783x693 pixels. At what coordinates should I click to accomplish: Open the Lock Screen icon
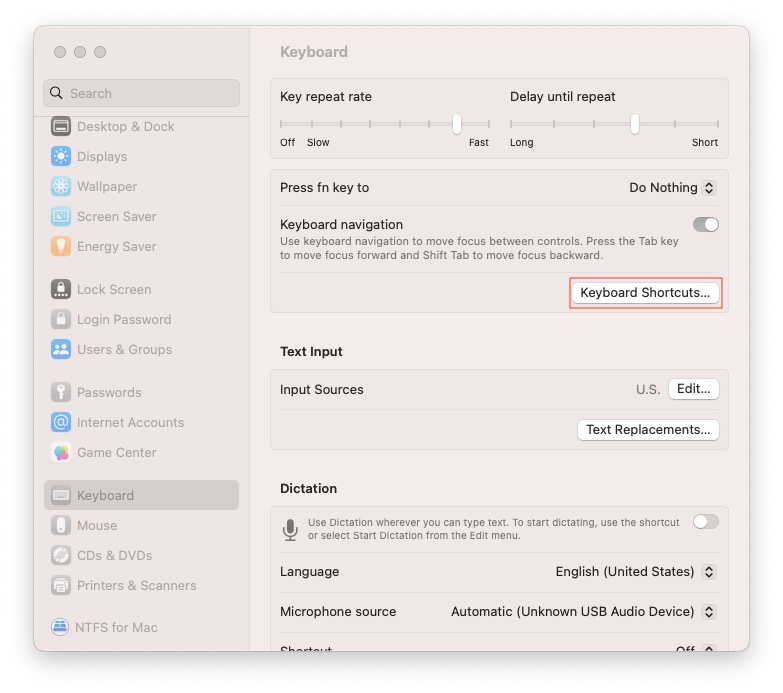pyautogui.click(x=61, y=289)
